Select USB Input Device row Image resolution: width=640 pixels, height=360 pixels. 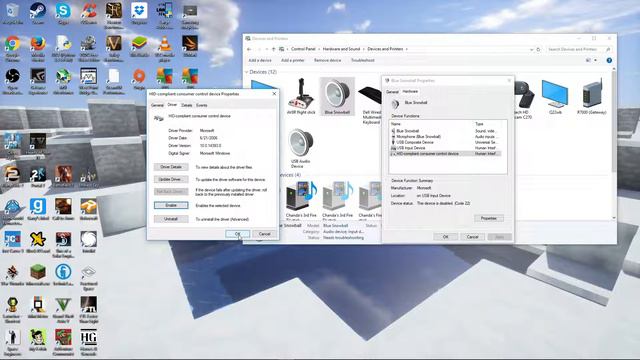pyautogui.click(x=445, y=148)
